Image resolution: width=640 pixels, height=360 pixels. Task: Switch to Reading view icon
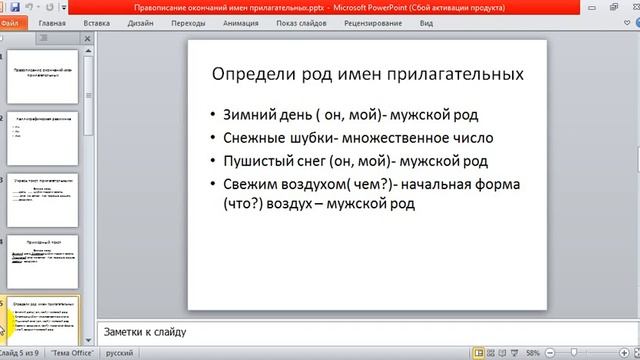click(502, 353)
